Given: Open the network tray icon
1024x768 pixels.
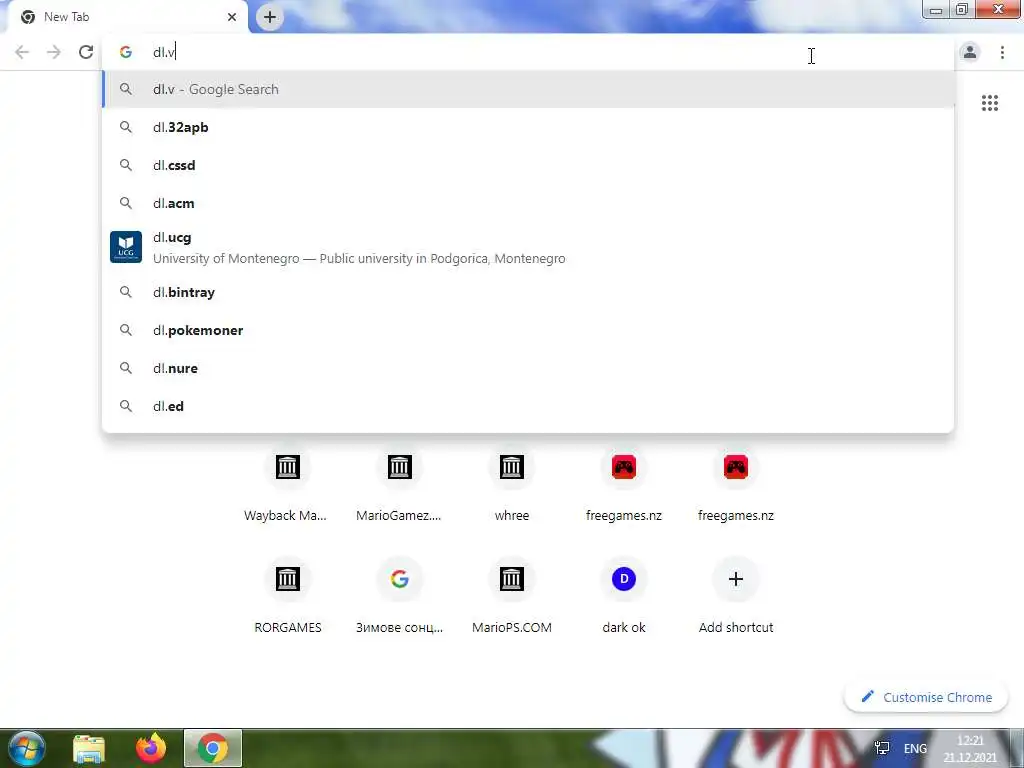Looking at the screenshot, I should point(882,748).
